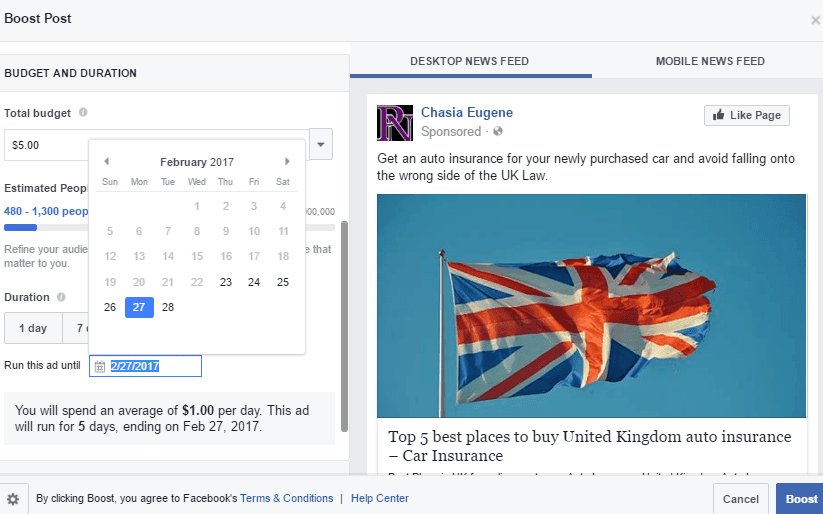Close the Boost Post dialog

[815, 20]
